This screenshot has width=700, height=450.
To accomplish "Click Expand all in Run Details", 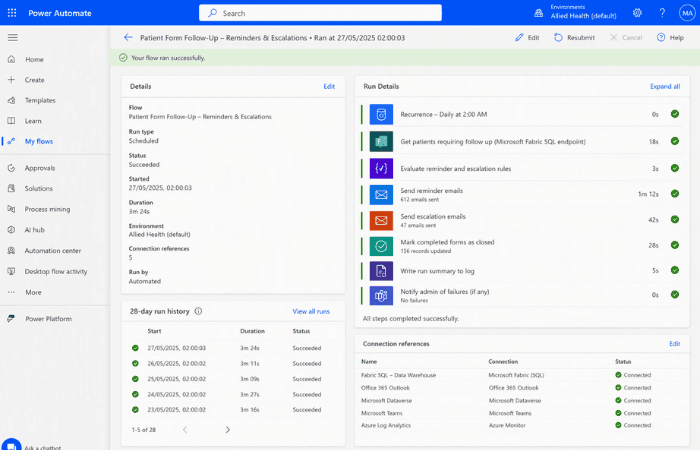I will [x=665, y=87].
